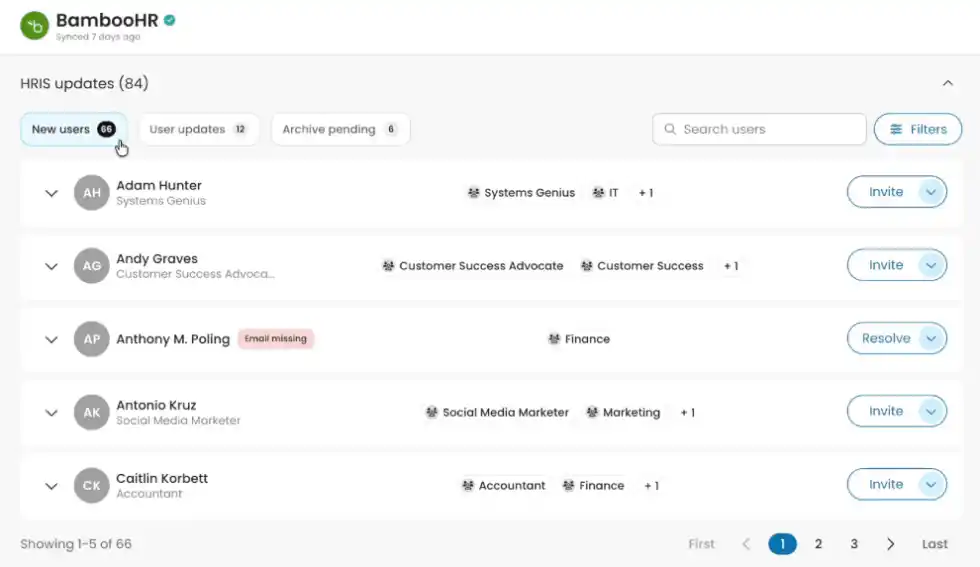The width and height of the screenshot is (980, 567).
Task: Open the Resolve dropdown arrow for Anthony M. Poling
Action: (x=931, y=338)
